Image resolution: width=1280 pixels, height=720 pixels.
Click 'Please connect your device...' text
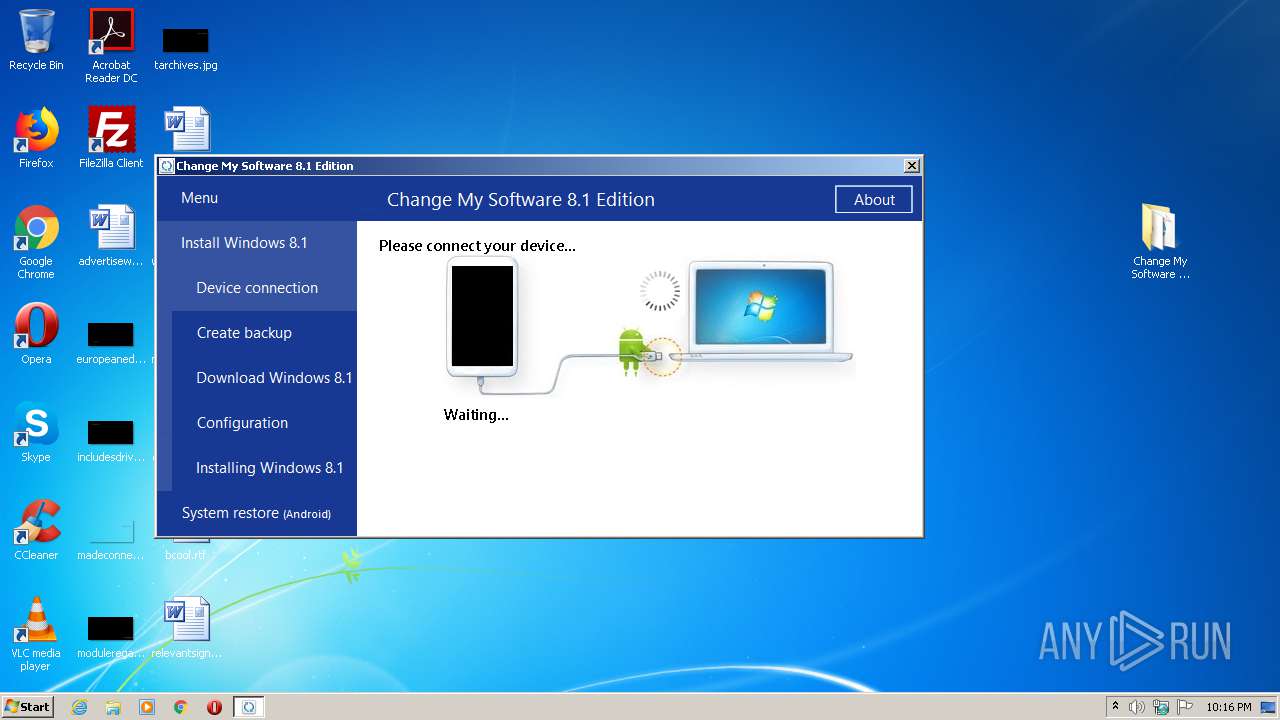(477, 246)
